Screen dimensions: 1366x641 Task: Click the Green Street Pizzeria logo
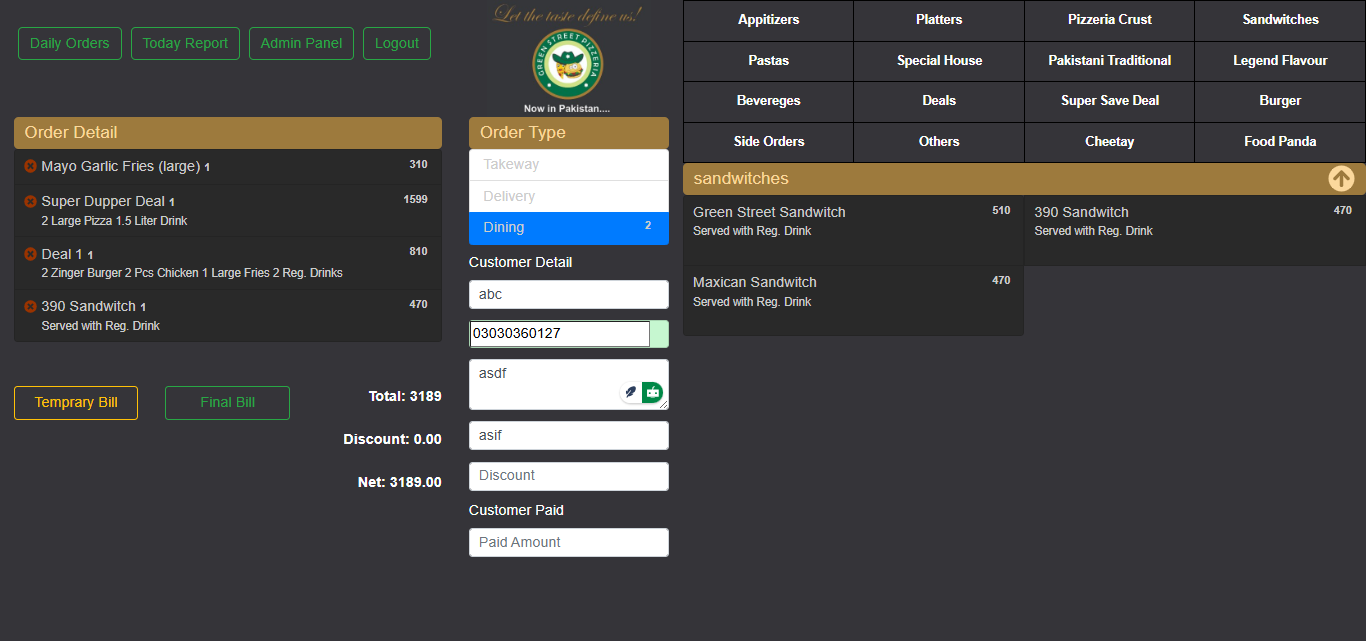click(567, 65)
